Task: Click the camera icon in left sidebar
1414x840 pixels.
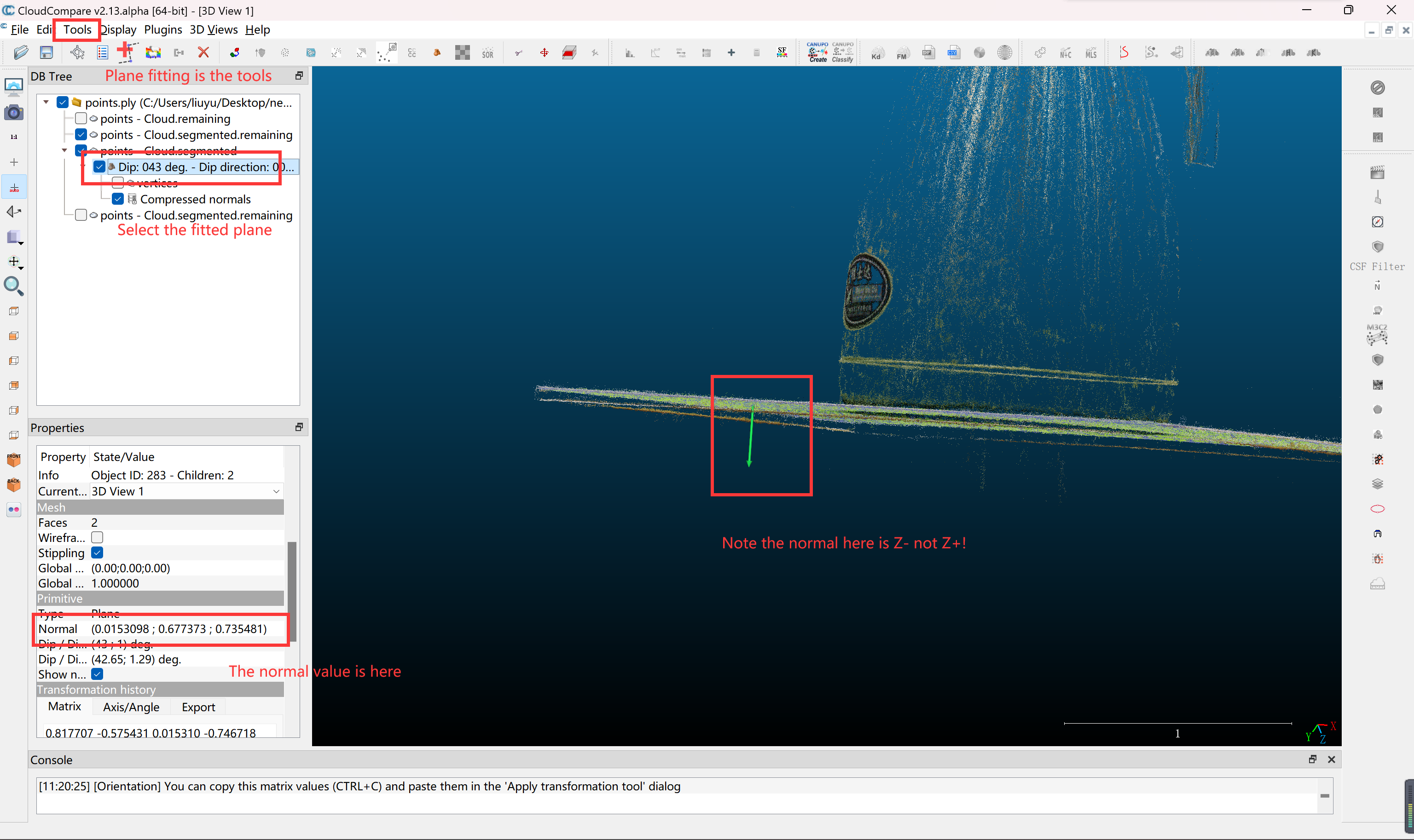Action: pyautogui.click(x=14, y=113)
